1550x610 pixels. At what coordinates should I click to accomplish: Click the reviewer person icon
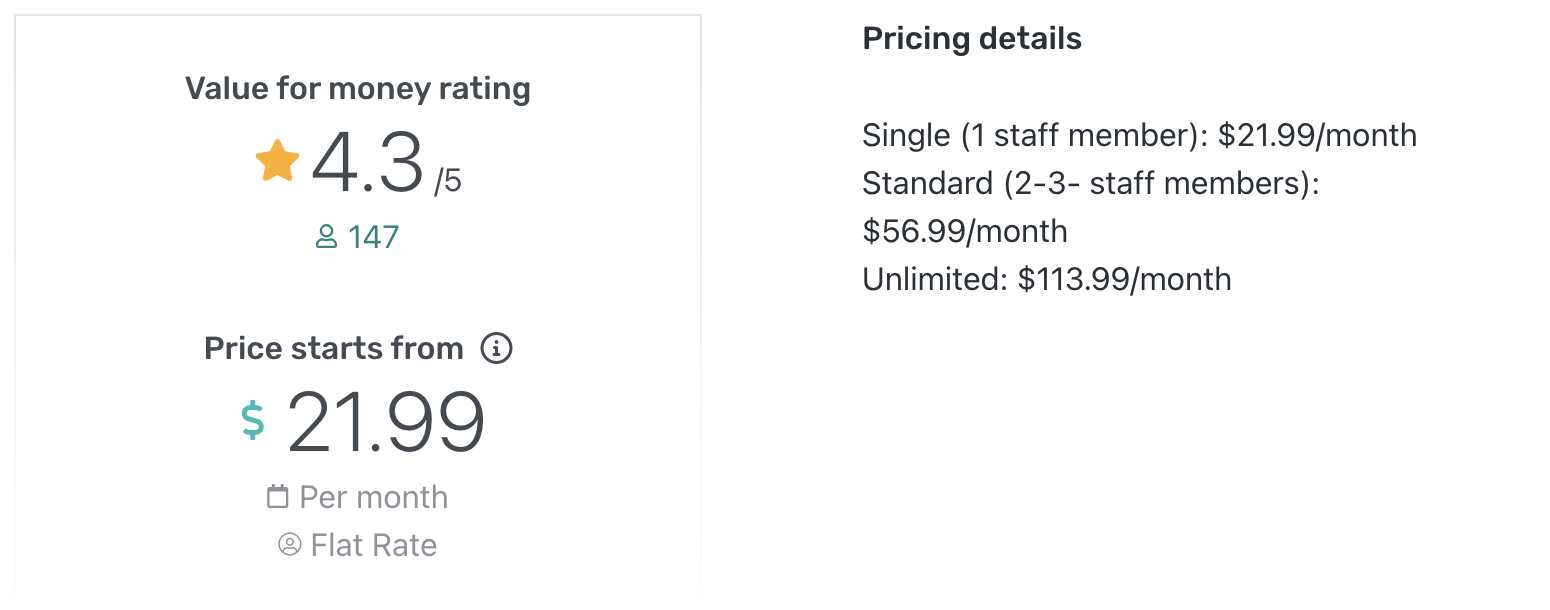(326, 237)
